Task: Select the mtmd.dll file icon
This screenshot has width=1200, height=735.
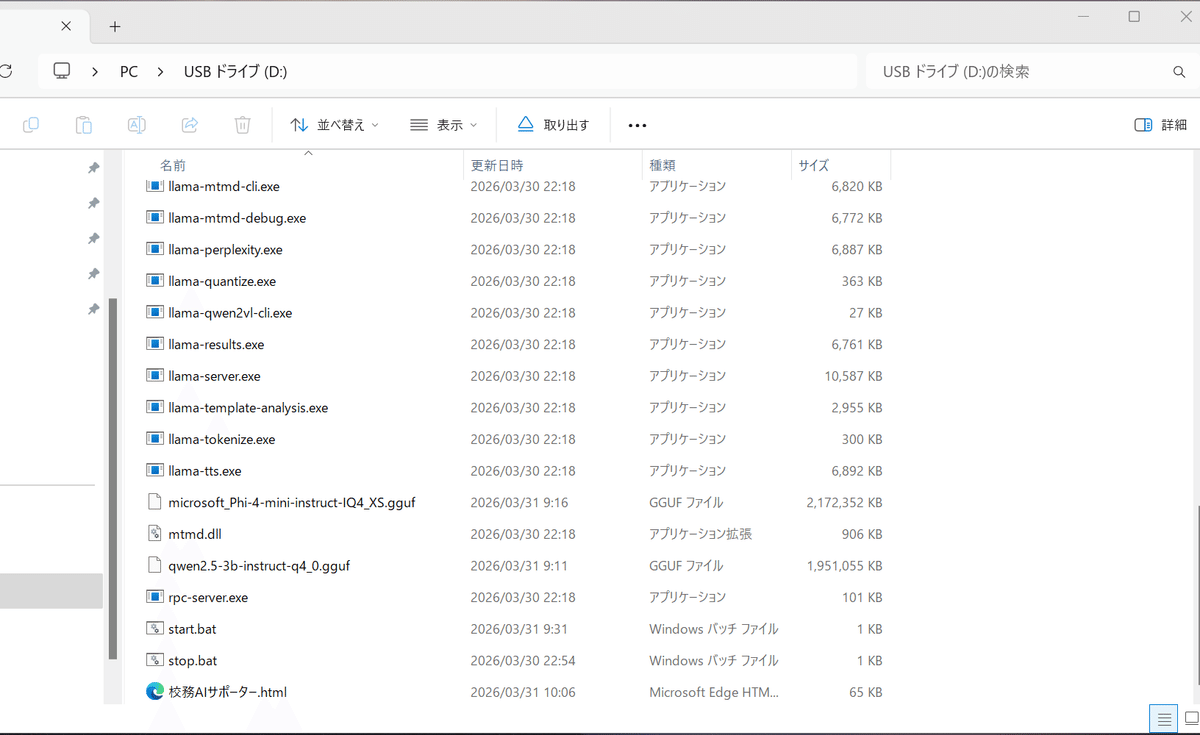Action: coord(154,534)
